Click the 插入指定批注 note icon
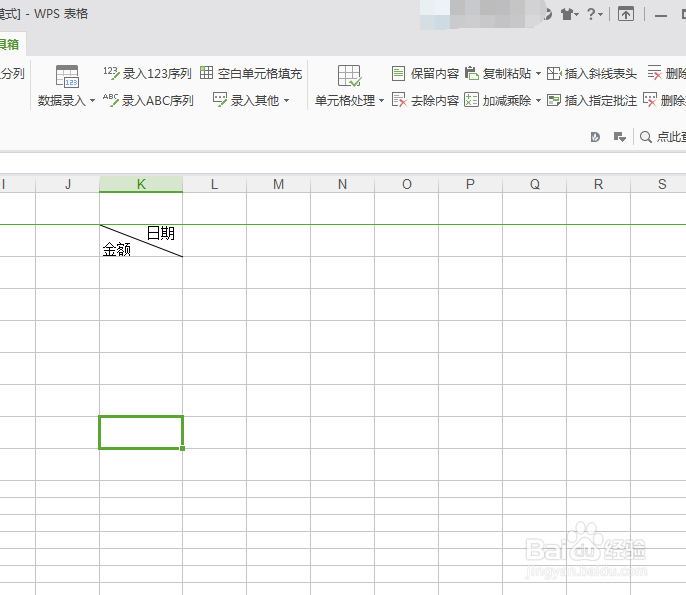The width and height of the screenshot is (686, 595). click(x=554, y=100)
